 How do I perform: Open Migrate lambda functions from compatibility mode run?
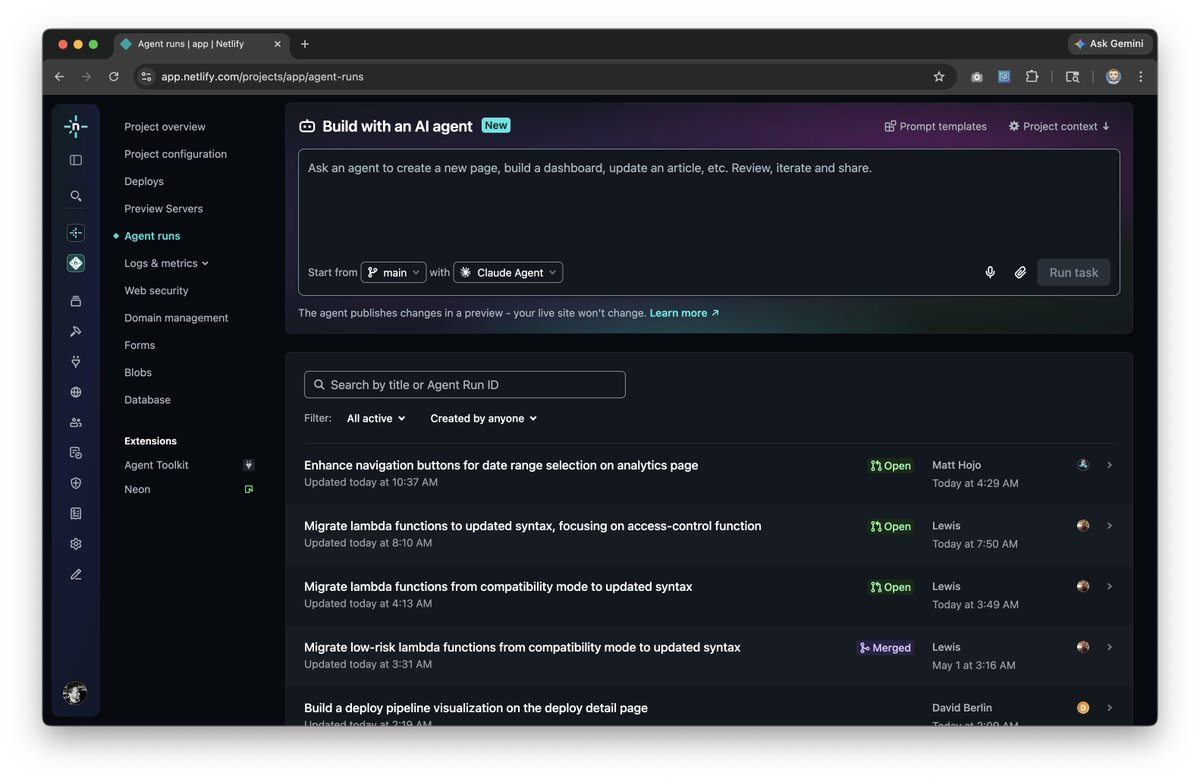[498, 586]
